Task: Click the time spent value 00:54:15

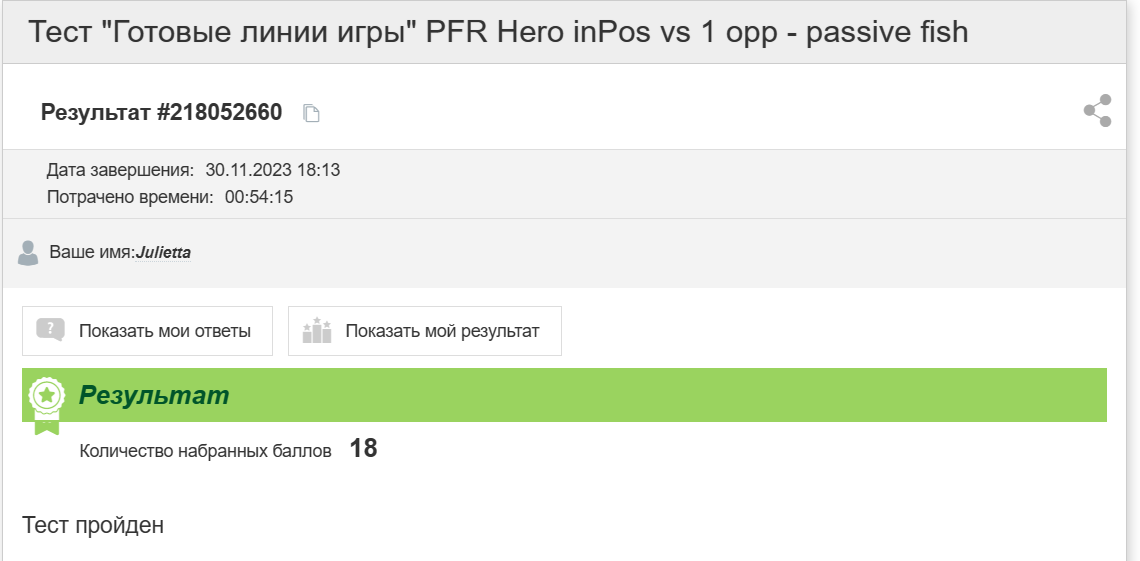Action: coord(259,197)
